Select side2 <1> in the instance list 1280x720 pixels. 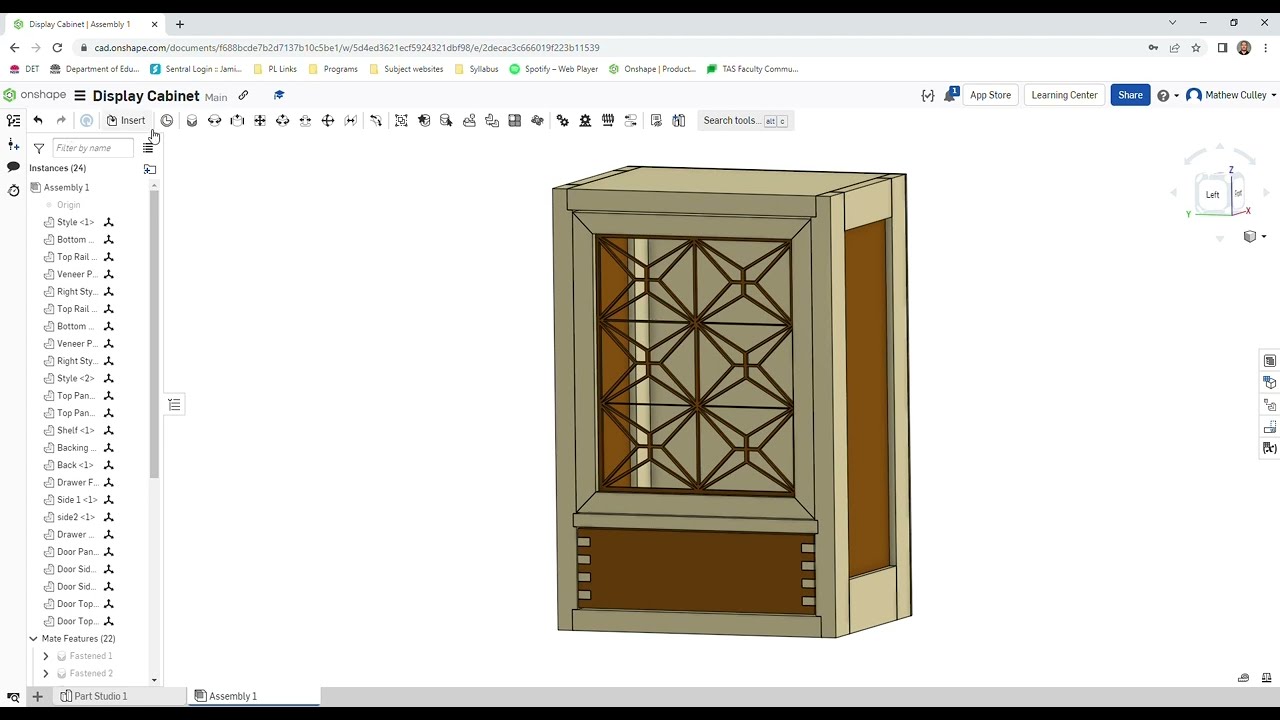[76, 517]
